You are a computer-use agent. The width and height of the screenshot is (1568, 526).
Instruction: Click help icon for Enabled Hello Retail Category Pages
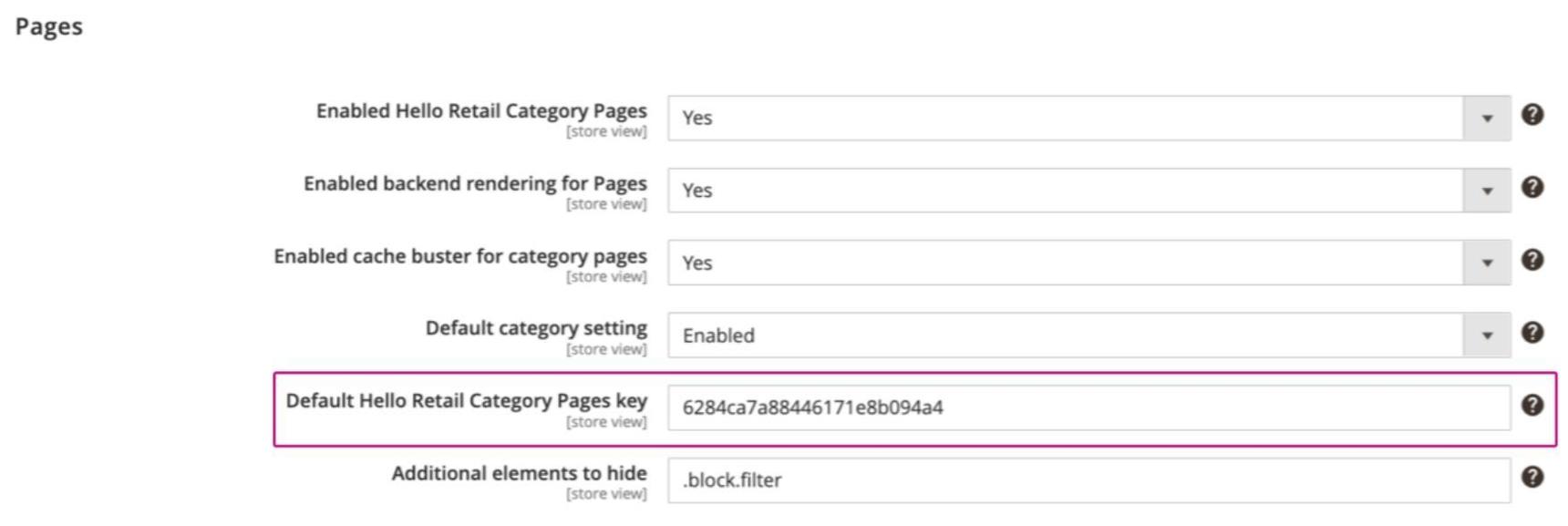pyautogui.click(x=1532, y=115)
